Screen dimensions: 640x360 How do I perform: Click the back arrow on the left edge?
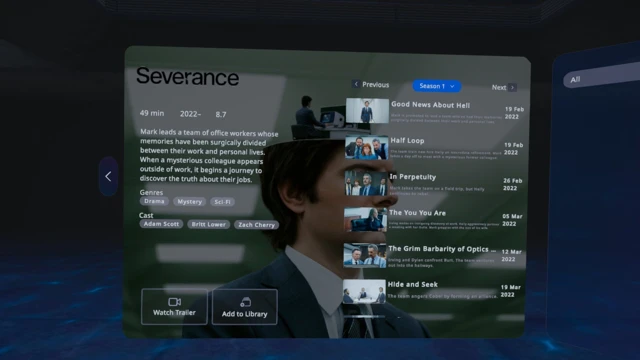108,176
